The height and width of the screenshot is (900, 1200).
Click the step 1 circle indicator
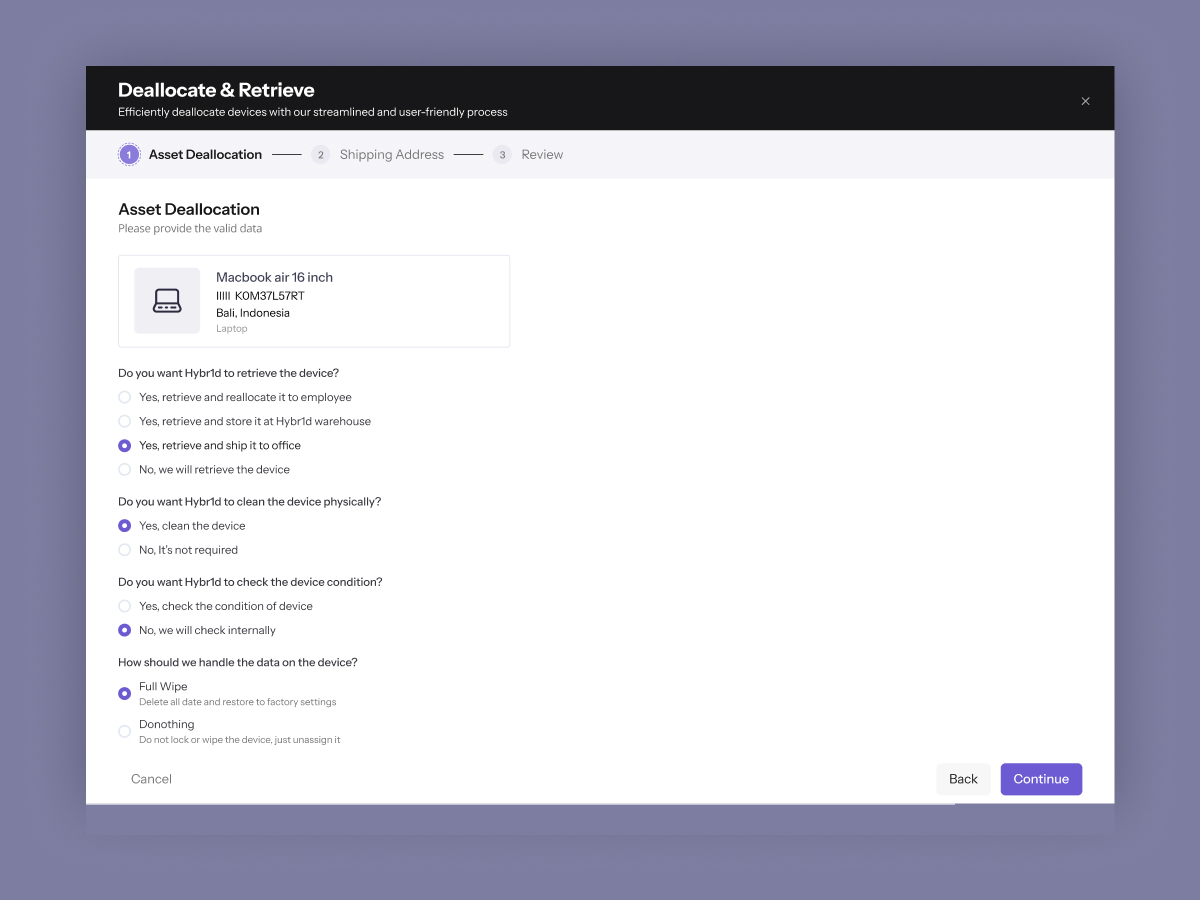(129, 155)
